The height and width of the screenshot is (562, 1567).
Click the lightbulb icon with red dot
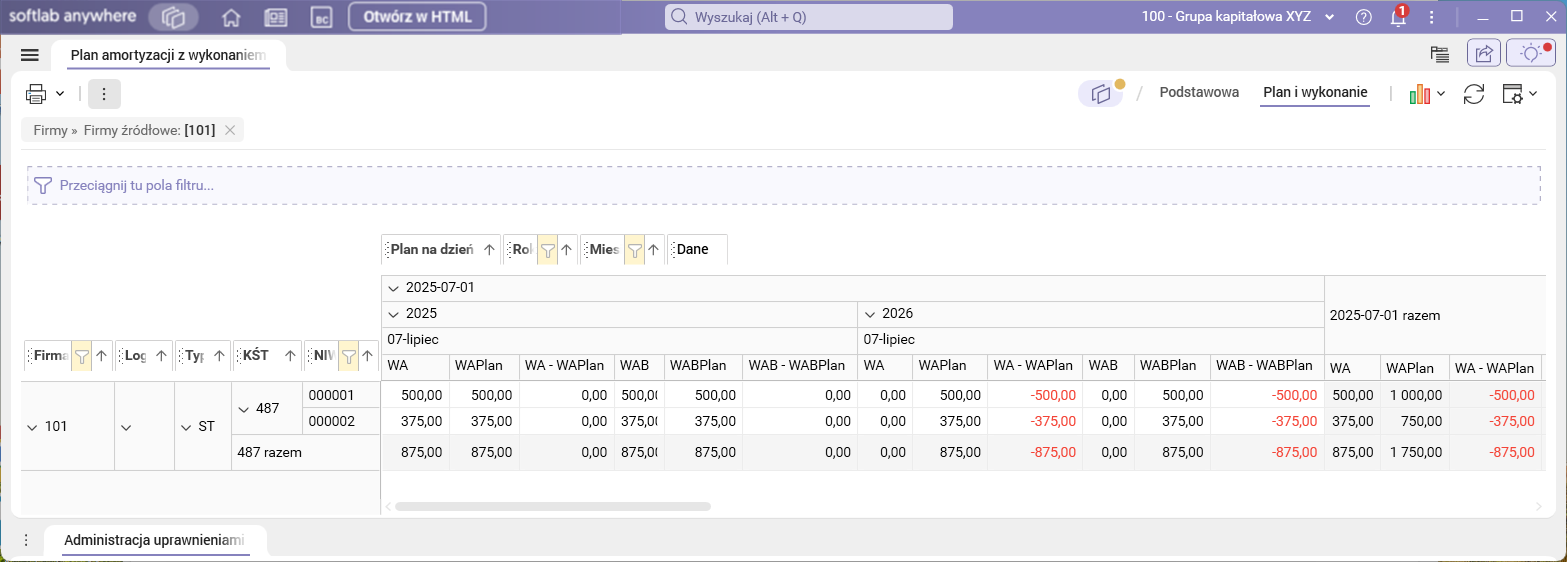(1531, 55)
